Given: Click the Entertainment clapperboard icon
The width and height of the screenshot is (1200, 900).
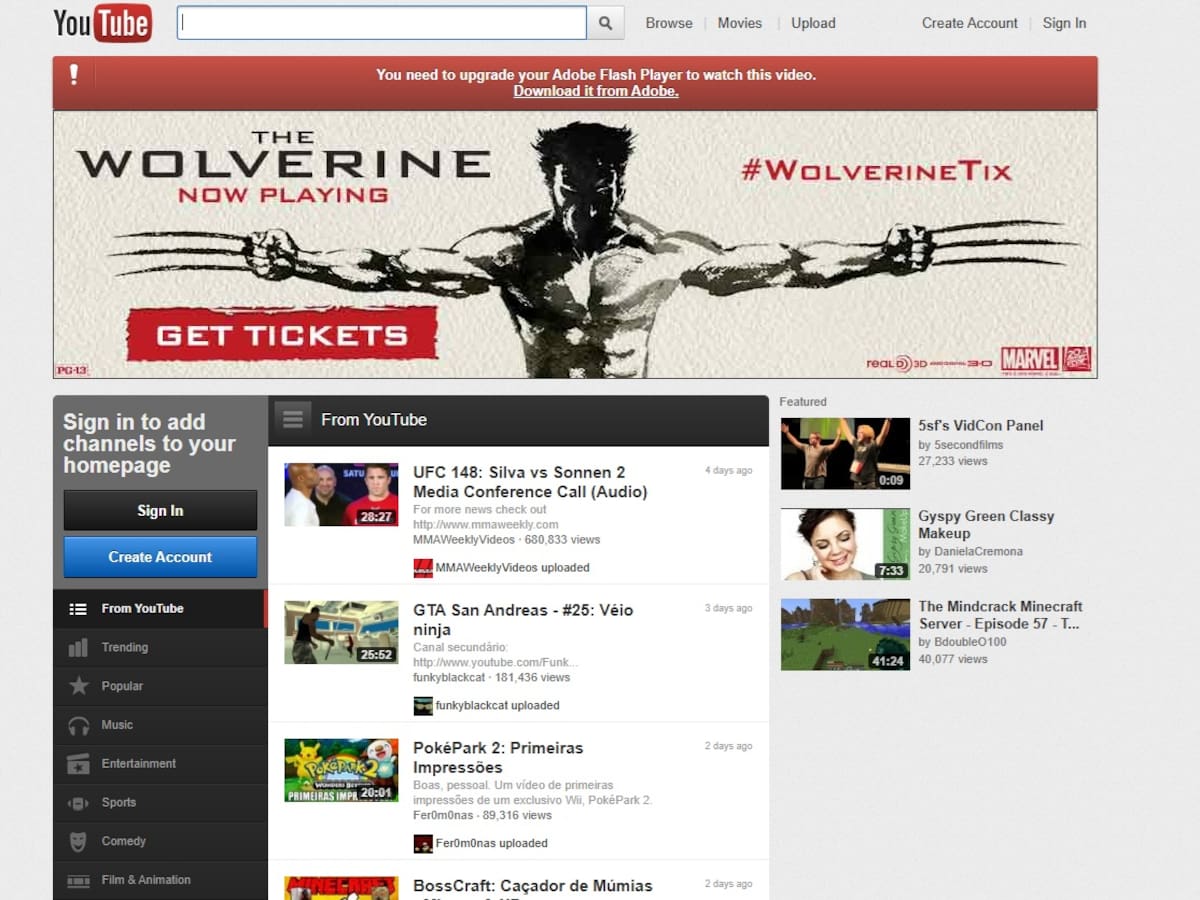Looking at the screenshot, I should (x=78, y=764).
